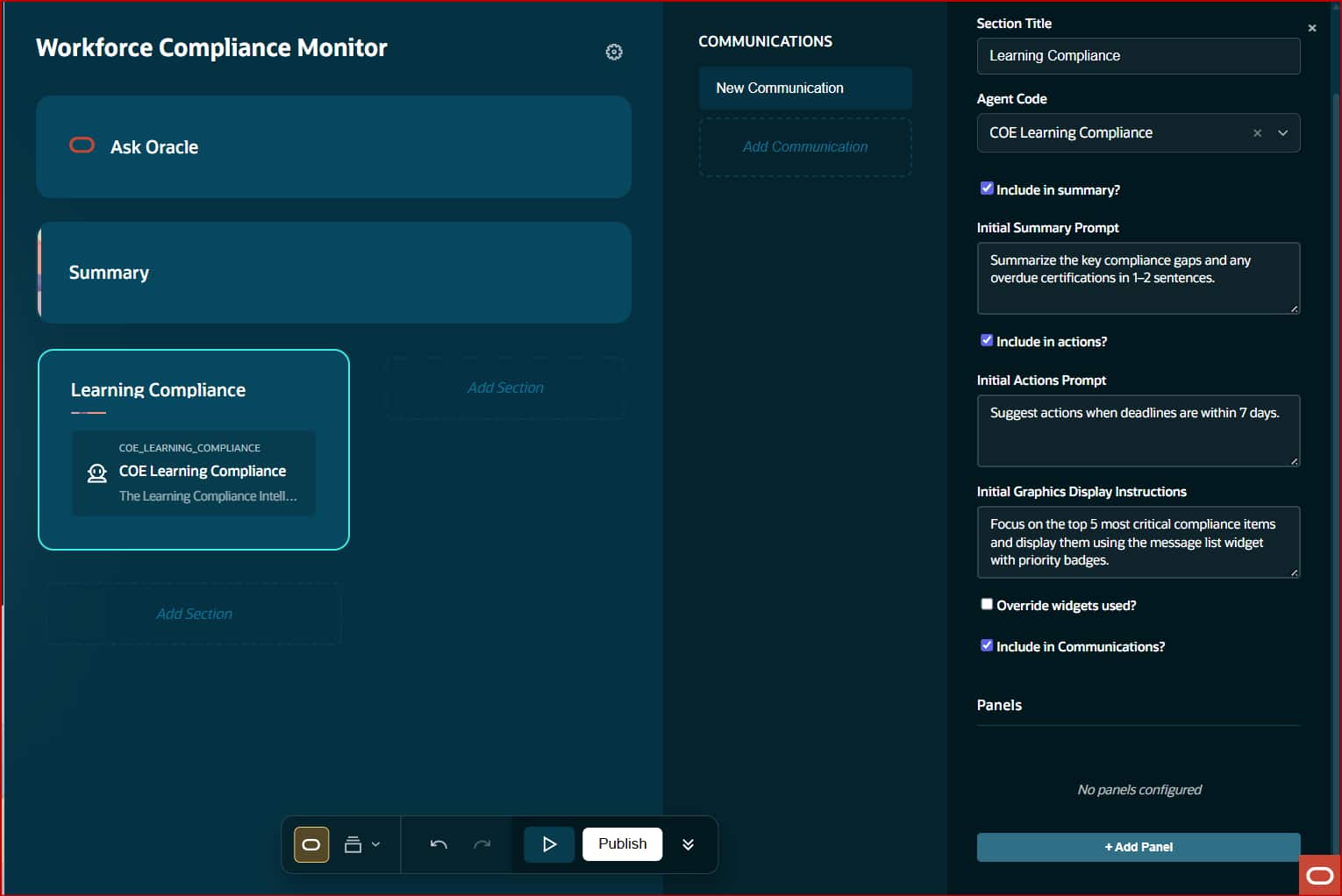The image size is (1342, 896).
Task: Undo the last change
Action: point(439,844)
